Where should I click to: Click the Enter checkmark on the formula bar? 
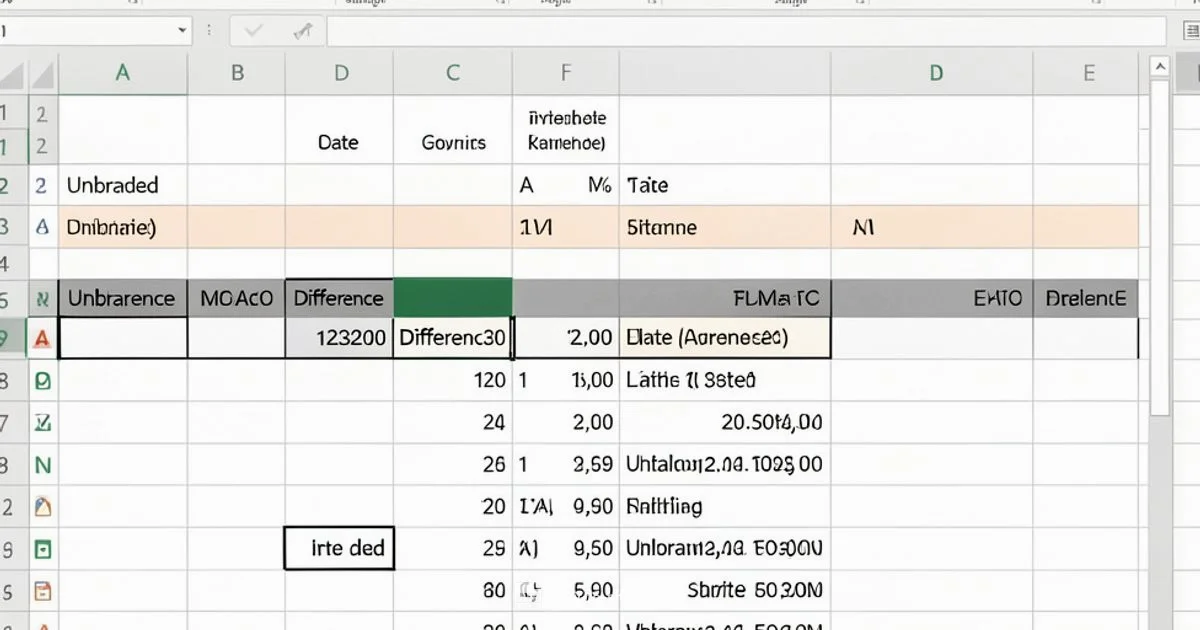pos(254,31)
